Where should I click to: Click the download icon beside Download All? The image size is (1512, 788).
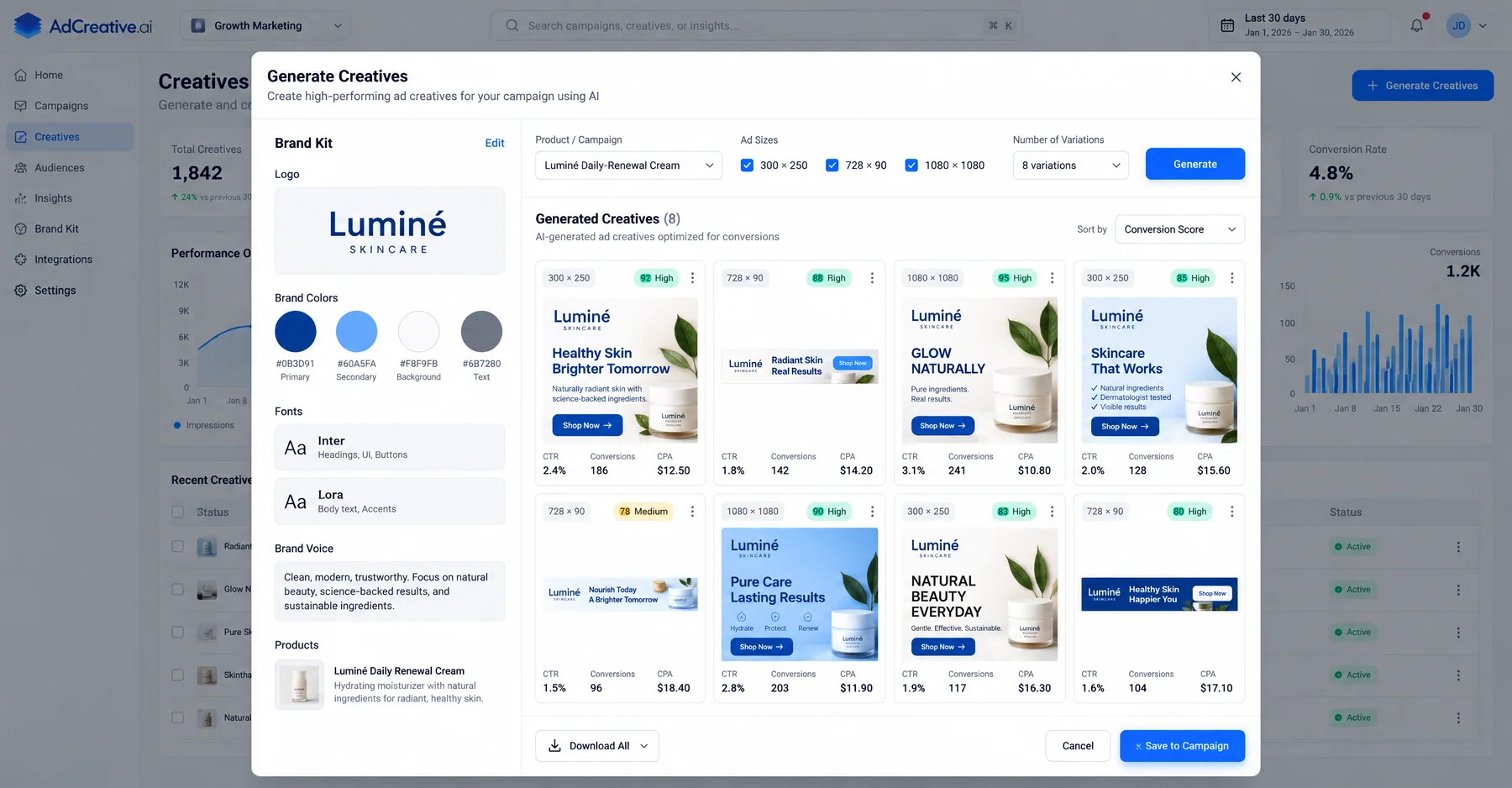(x=554, y=746)
